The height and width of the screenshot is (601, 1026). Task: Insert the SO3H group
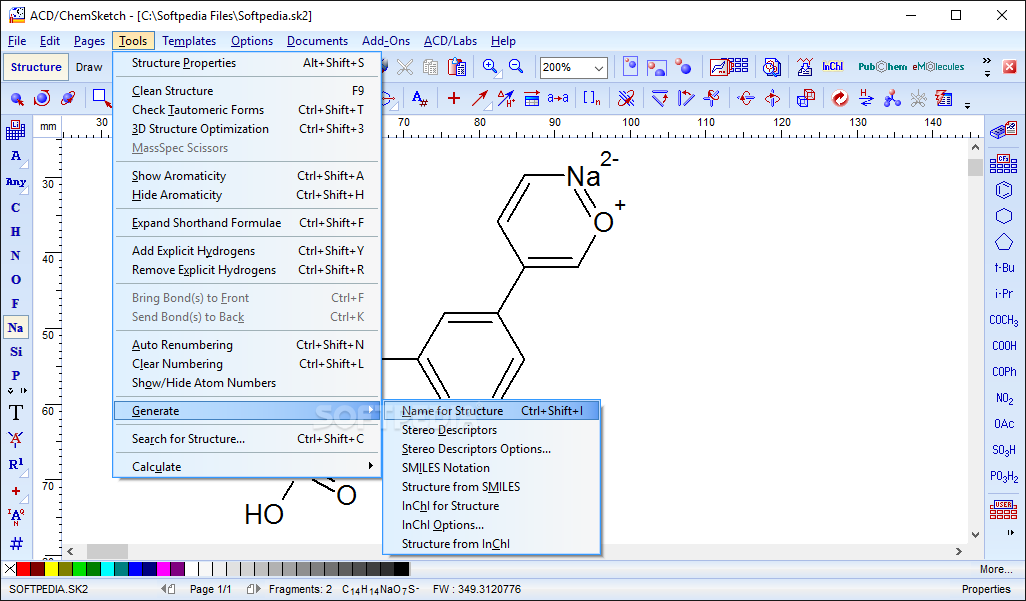tap(1004, 450)
